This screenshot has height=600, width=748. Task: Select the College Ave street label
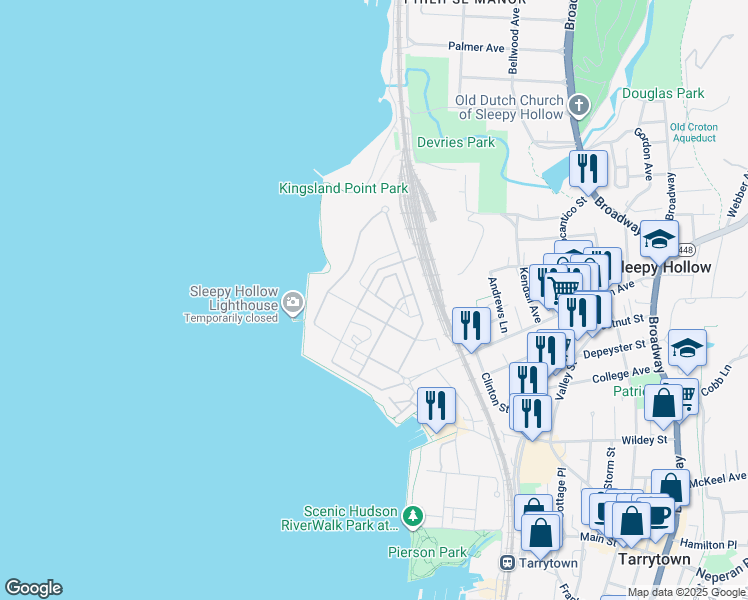[x=621, y=374]
